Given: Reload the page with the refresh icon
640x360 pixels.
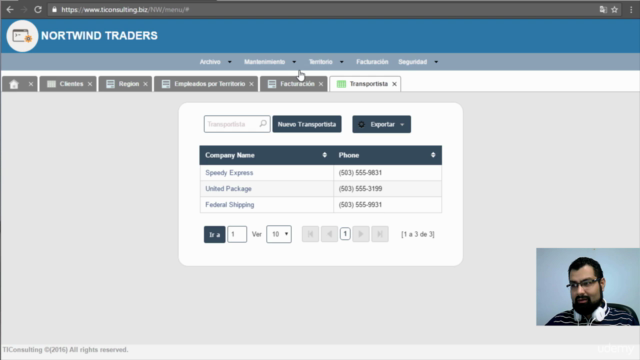Looking at the screenshot, I should pos(38,9).
